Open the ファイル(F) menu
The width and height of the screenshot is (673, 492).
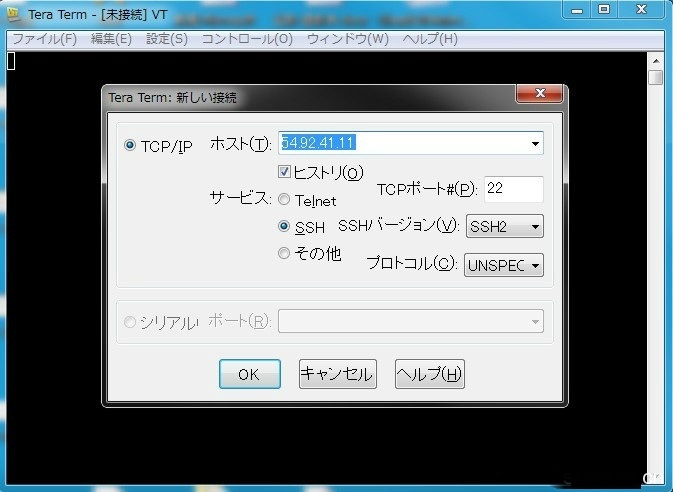[43, 39]
